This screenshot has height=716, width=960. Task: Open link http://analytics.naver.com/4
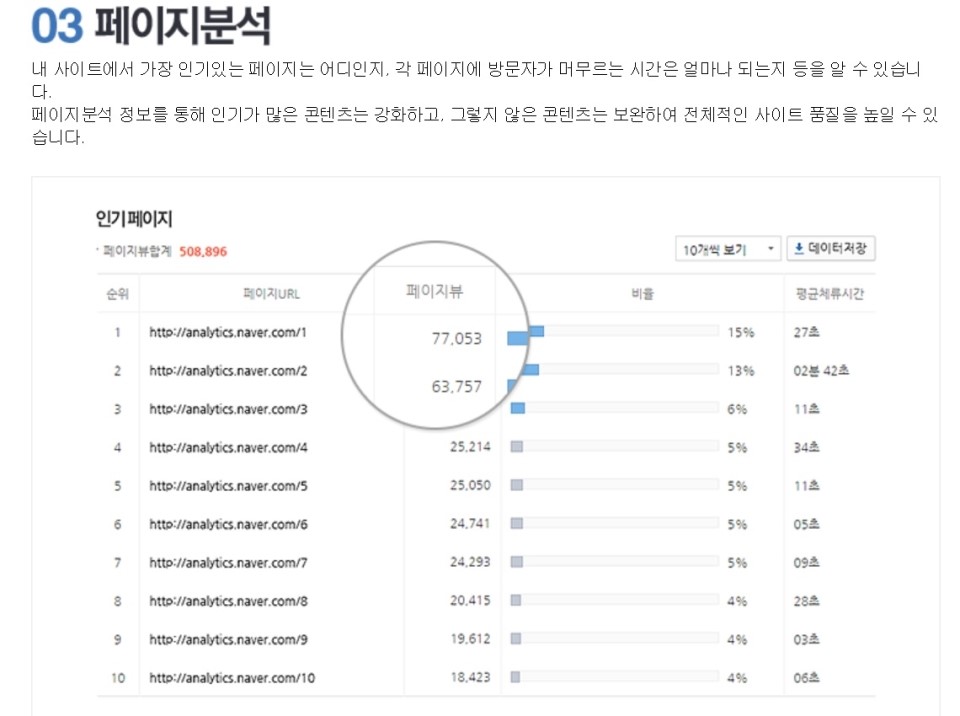click(x=228, y=448)
